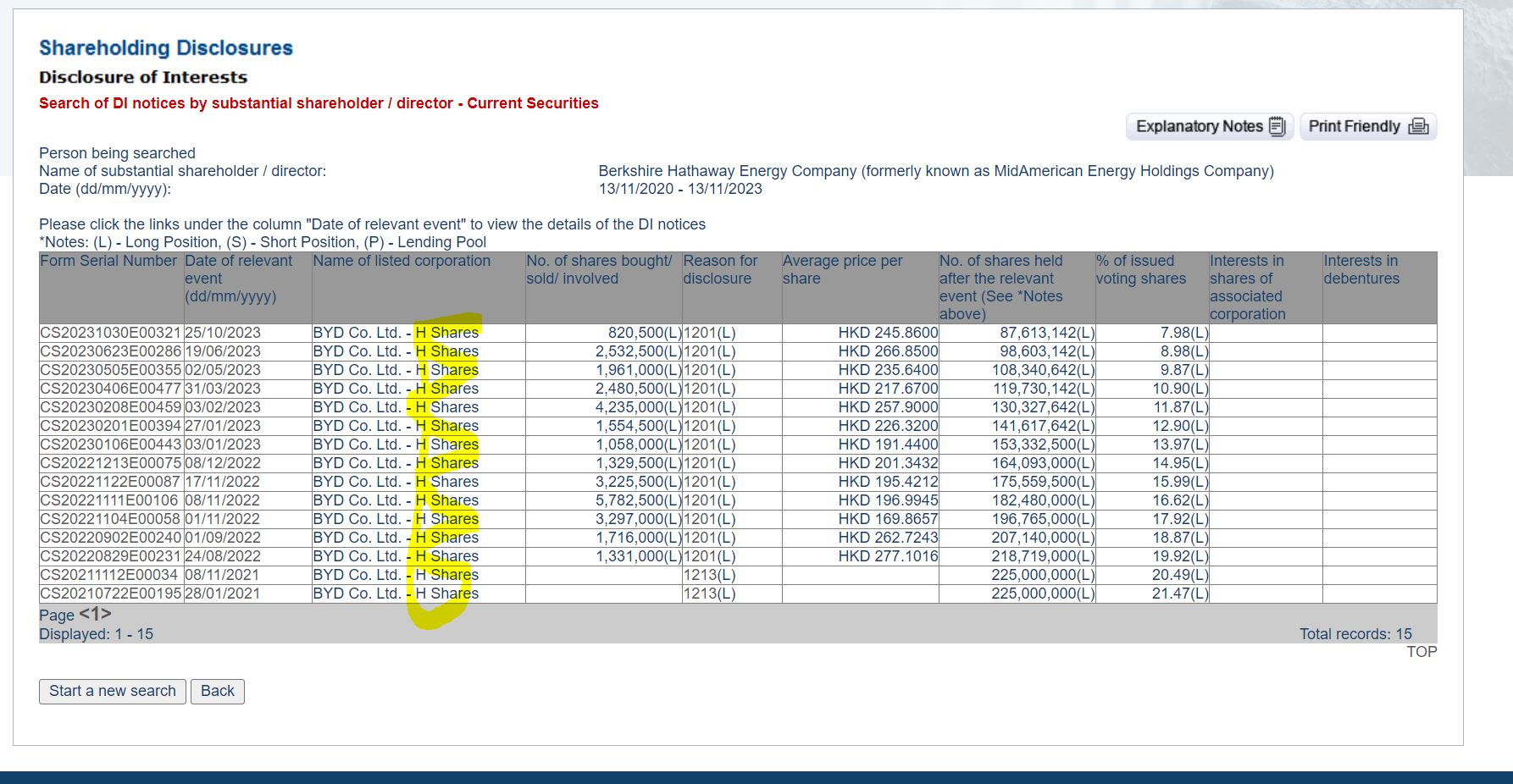Start a new search
This screenshot has width=1513, height=784.
113,692
